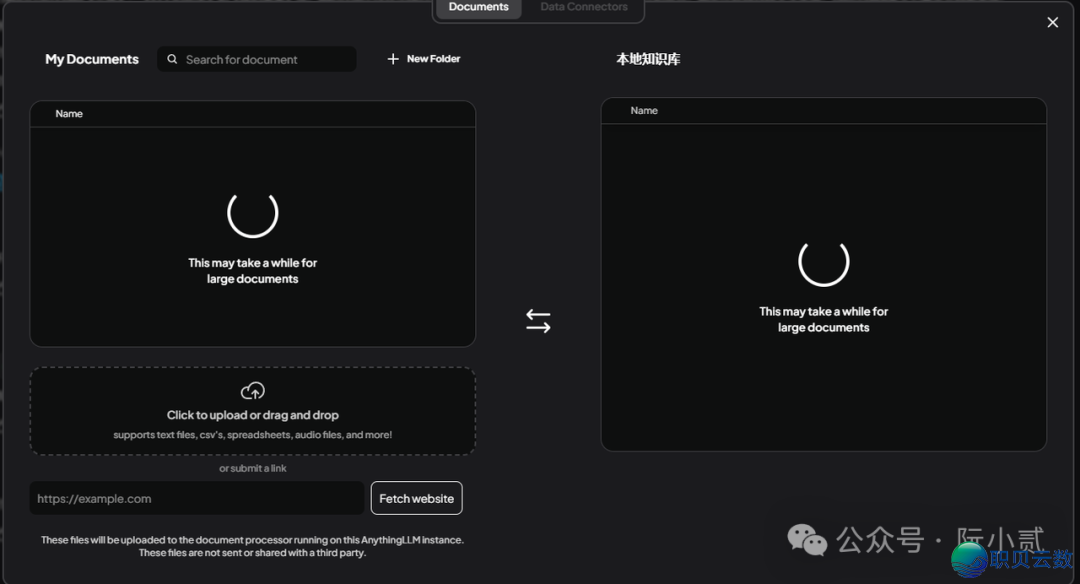Click the loading spinner in My Documents
The height and width of the screenshot is (584, 1080).
(253, 212)
